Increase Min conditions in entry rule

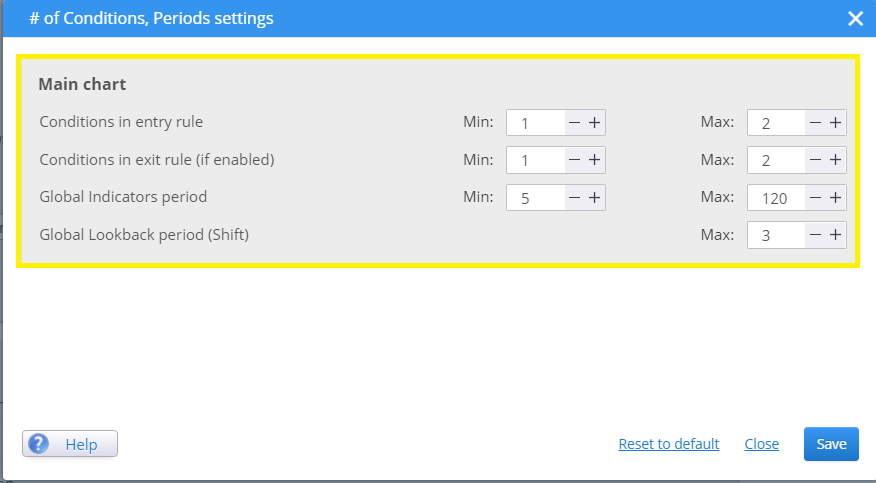(x=594, y=123)
